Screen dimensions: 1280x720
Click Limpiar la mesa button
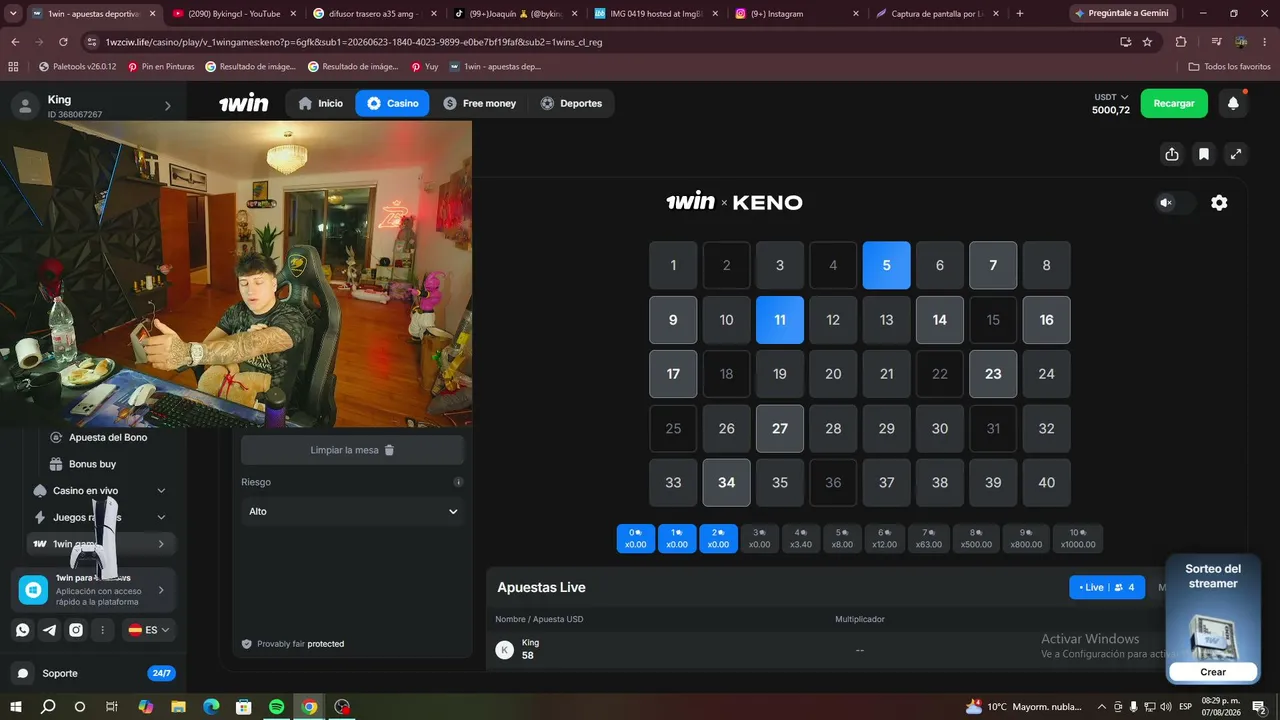353,450
